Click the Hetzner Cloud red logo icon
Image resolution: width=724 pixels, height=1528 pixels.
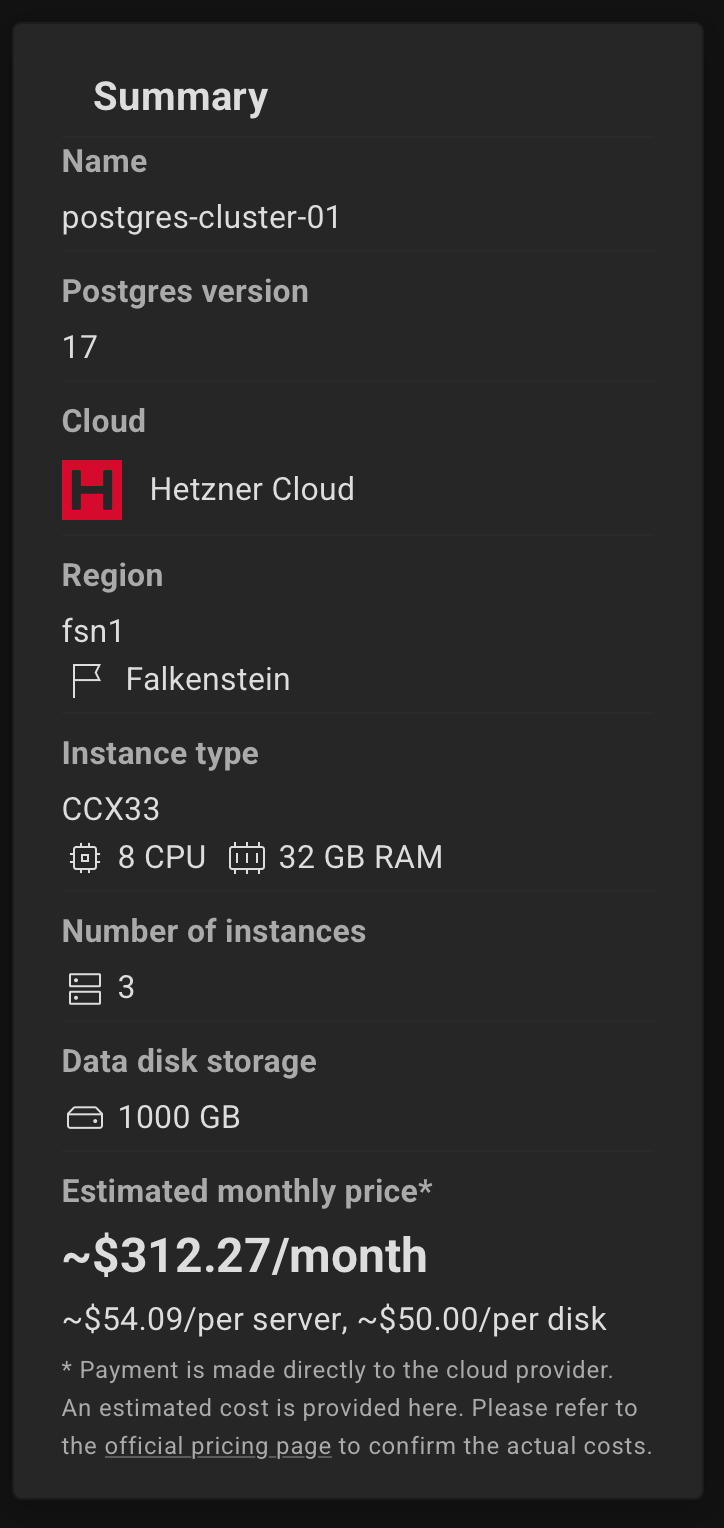tap(92, 490)
